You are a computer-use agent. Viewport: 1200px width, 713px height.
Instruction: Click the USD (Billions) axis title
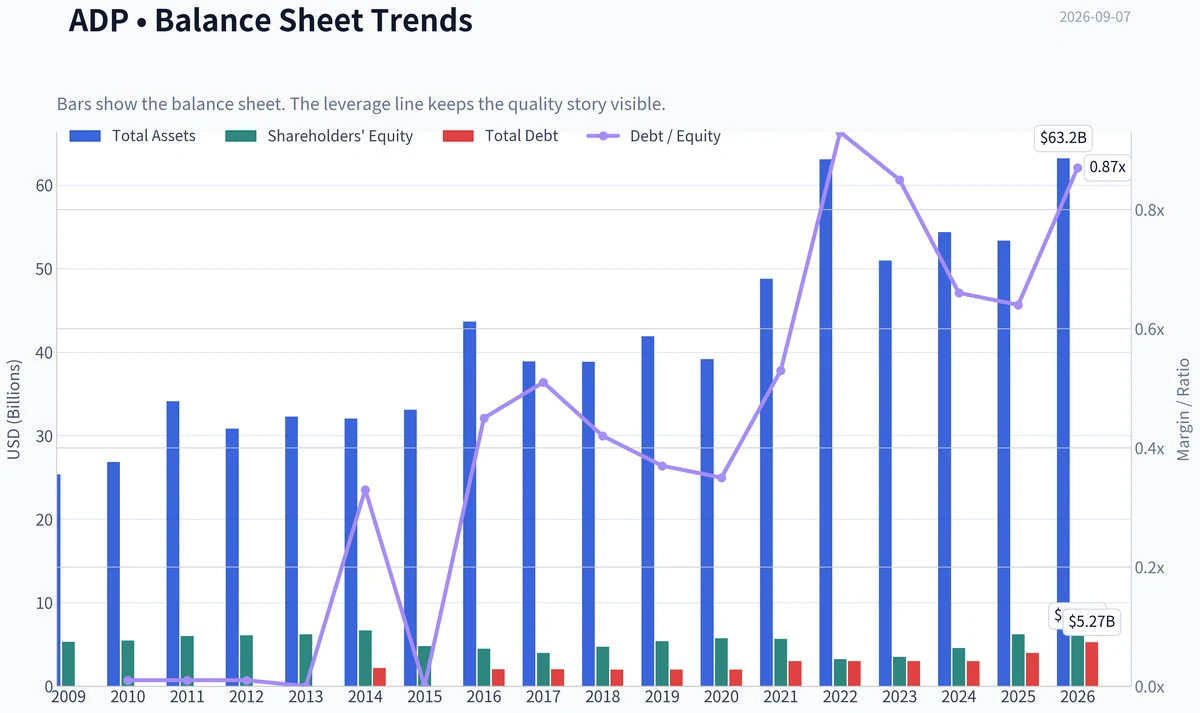(x=14, y=409)
